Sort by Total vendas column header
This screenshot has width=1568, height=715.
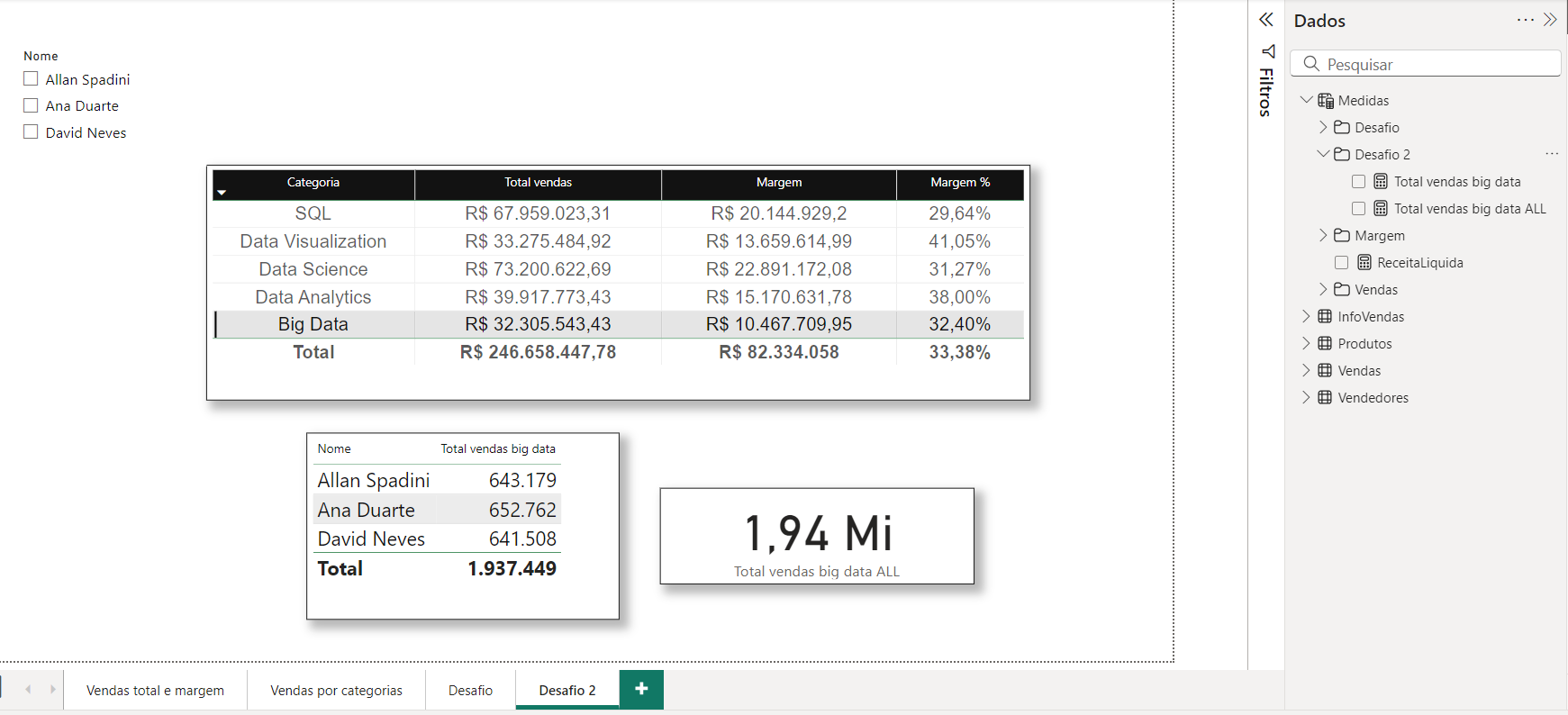tap(538, 183)
